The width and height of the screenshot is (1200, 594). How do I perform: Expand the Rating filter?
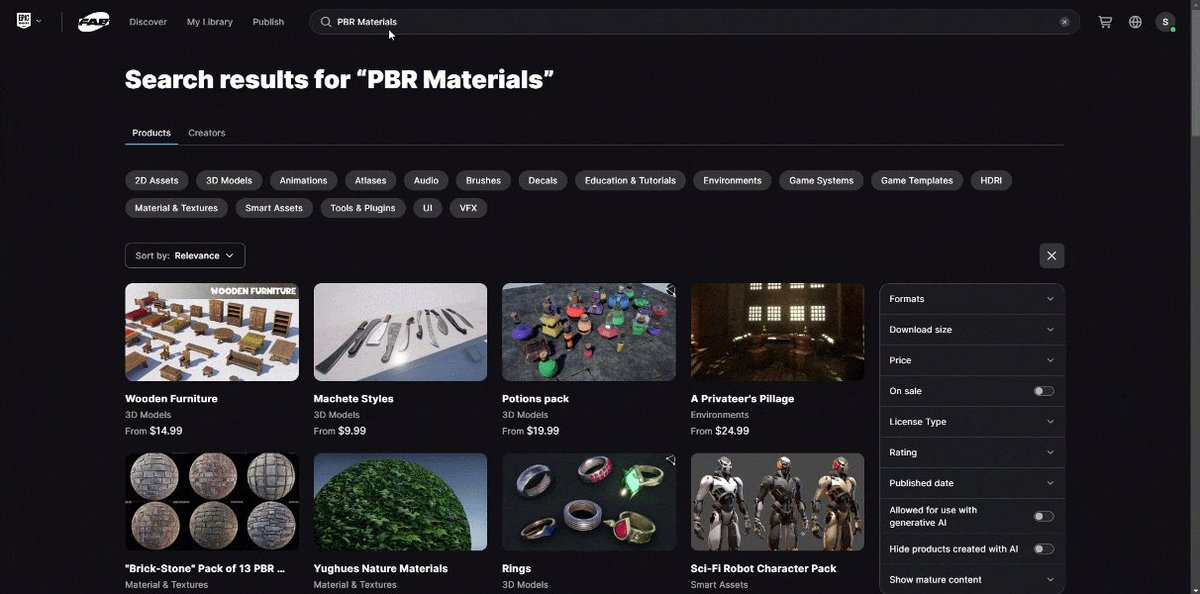(972, 452)
